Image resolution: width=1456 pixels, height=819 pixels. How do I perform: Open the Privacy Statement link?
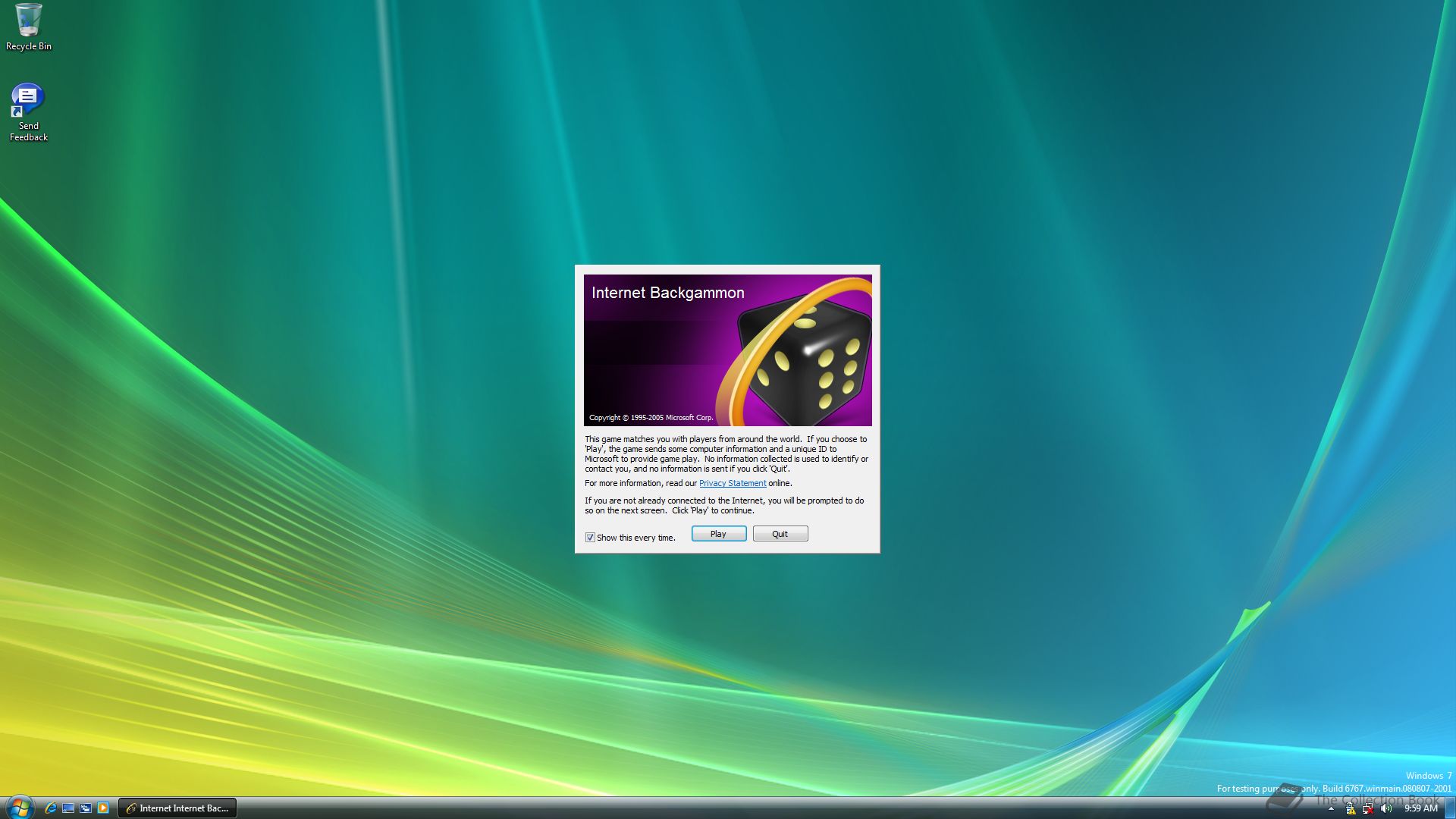point(732,483)
